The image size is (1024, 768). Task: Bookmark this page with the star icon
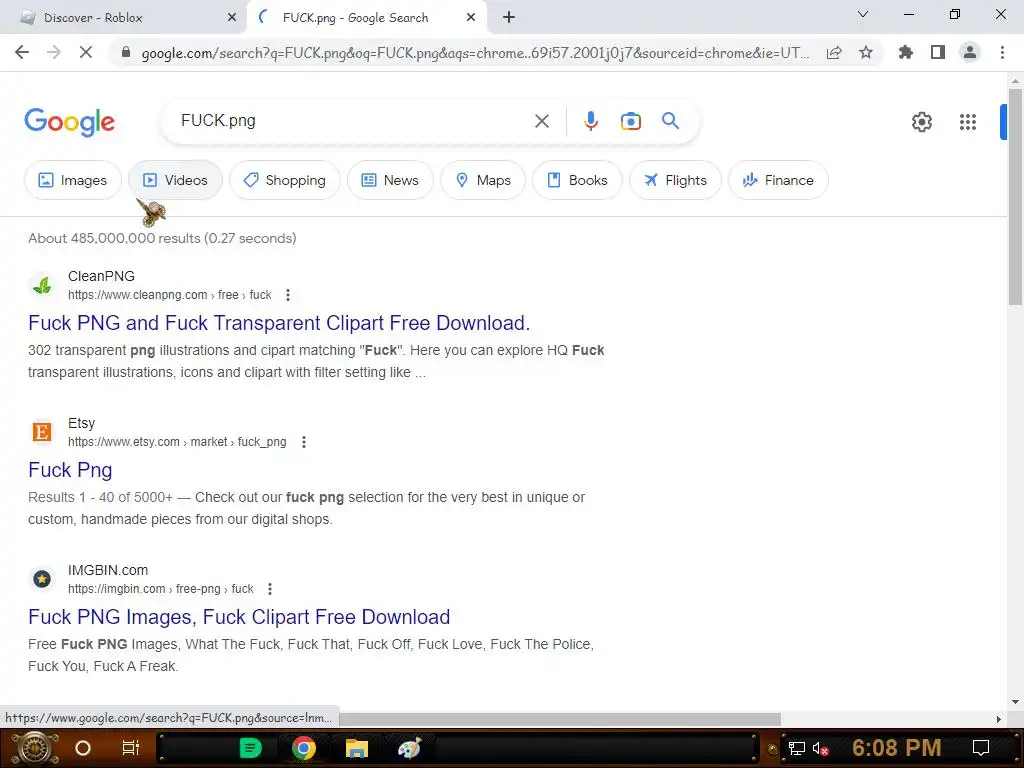click(866, 52)
